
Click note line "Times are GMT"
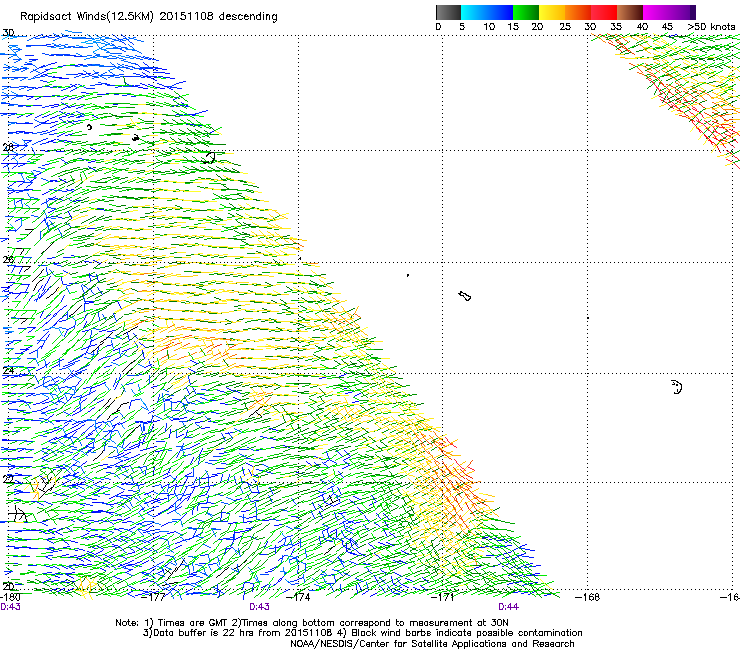pyautogui.click(x=191, y=623)
